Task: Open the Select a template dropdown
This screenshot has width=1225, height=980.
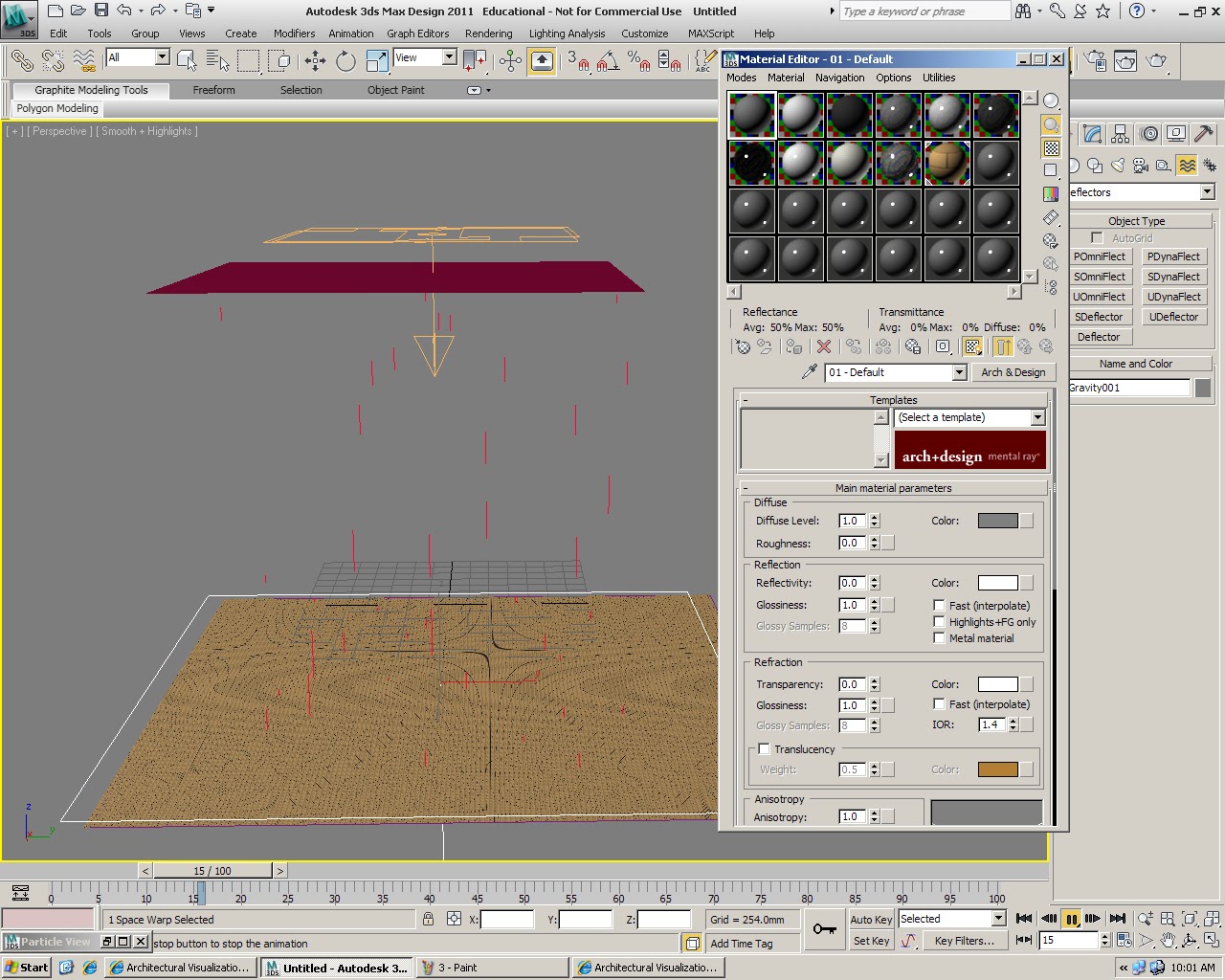Action: point(1037,417)
